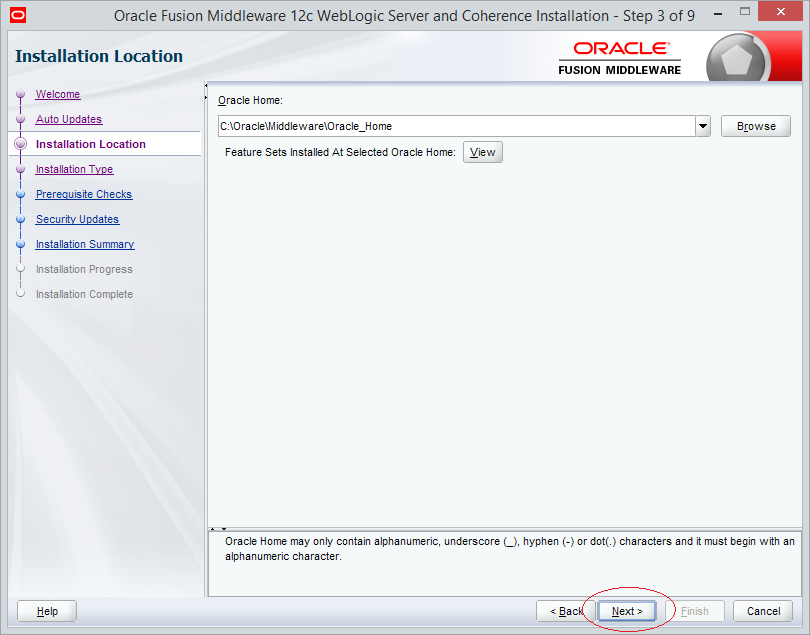Open Prerequisite Checks step
Viewport: 810px width, 635px height.
click(84, 194)
